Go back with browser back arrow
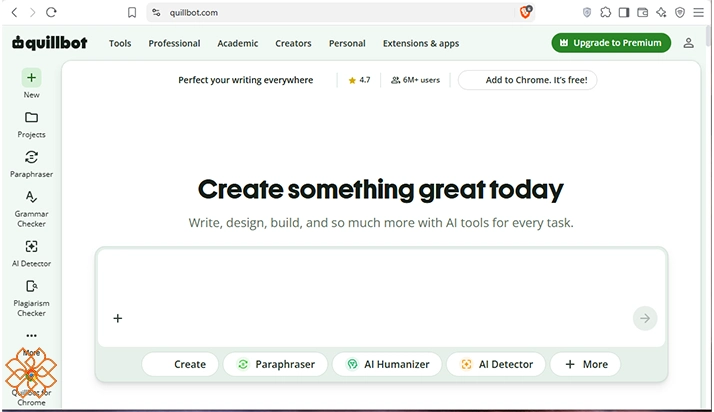Viewport: 714px width, 412px height. click(x=14, y=12)
